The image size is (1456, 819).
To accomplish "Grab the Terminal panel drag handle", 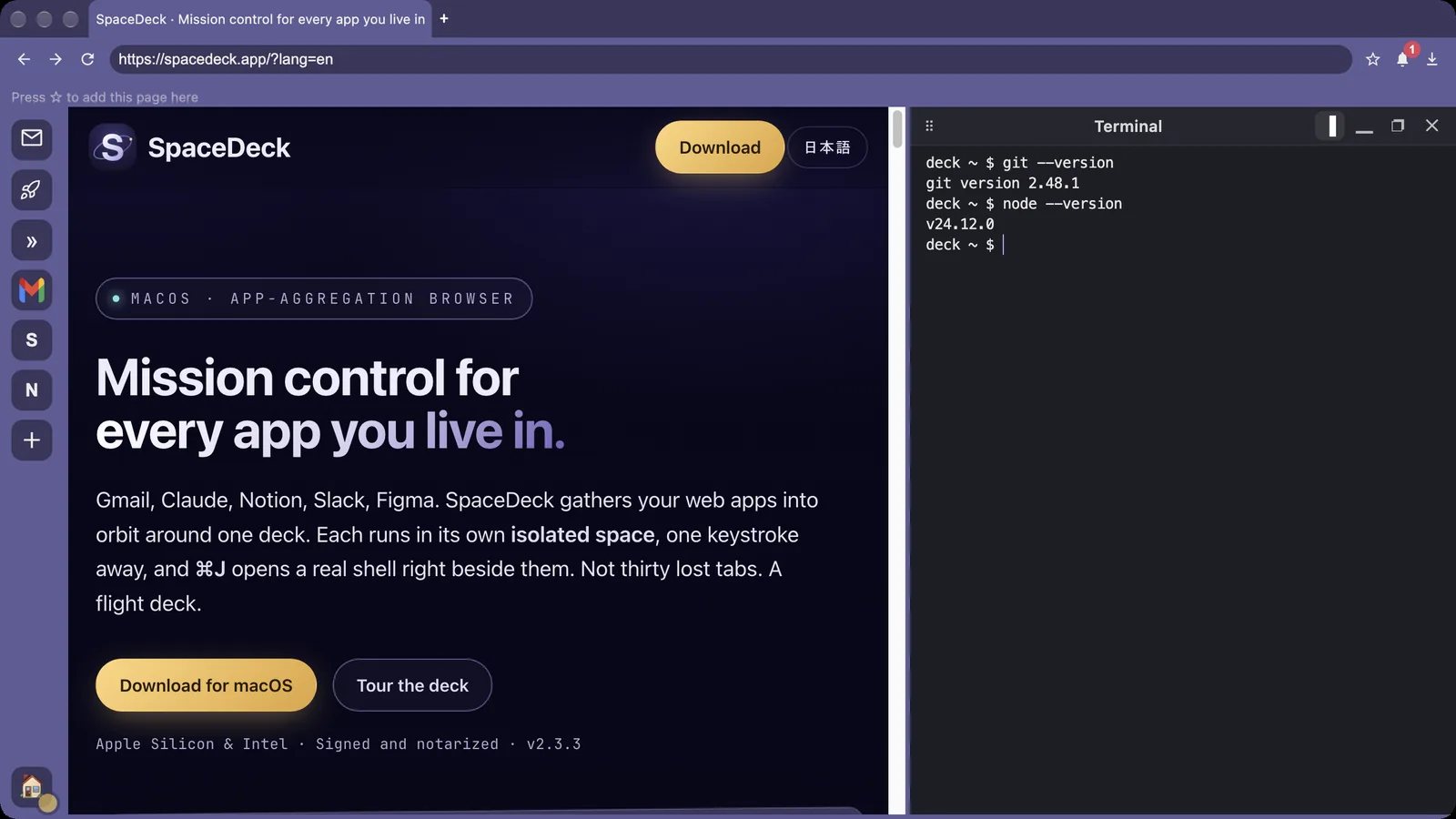I will tap(929, 126).
